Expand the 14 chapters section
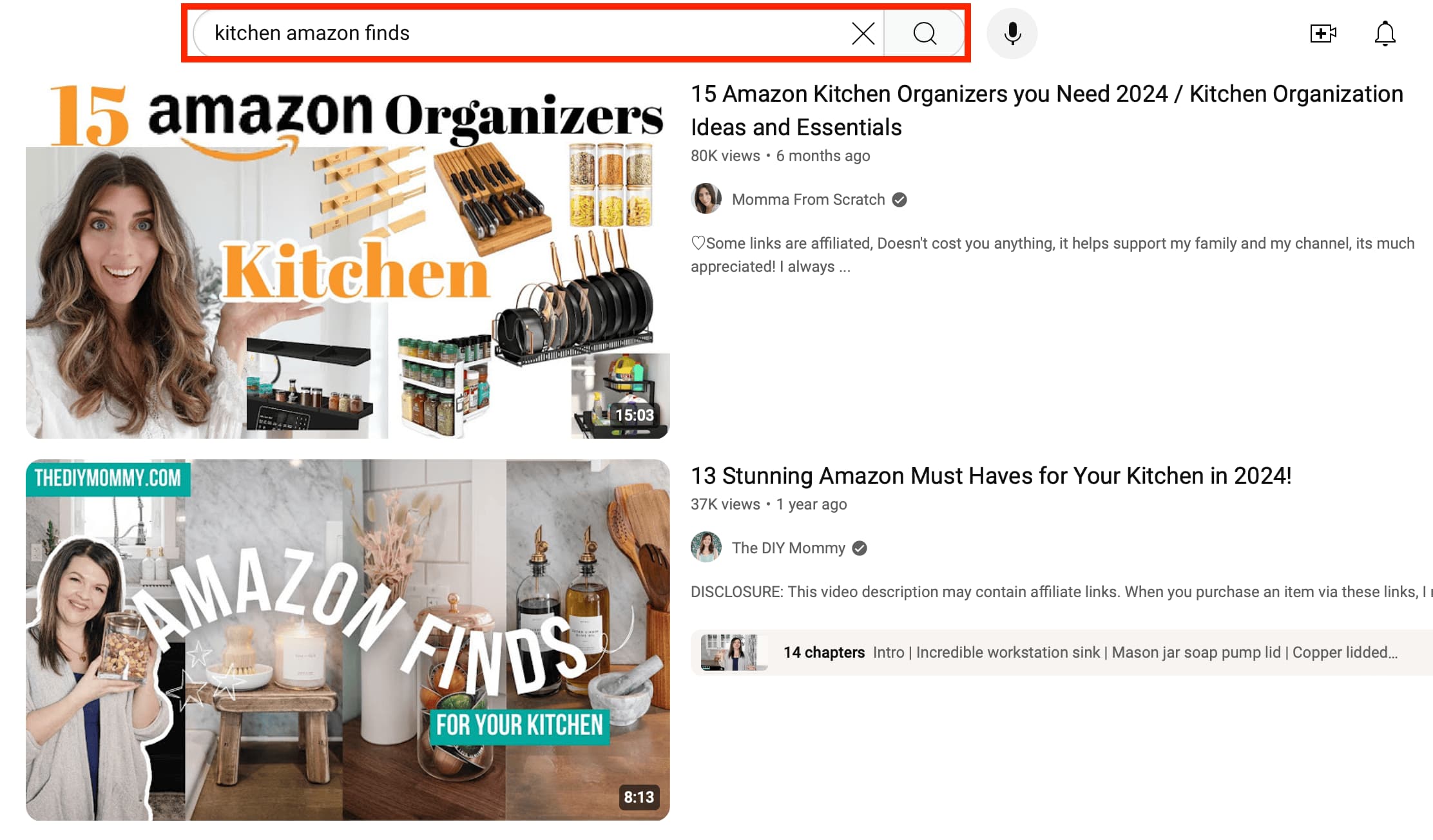The height and width of the screenshot is (840, 1433). click(1062, 653)
